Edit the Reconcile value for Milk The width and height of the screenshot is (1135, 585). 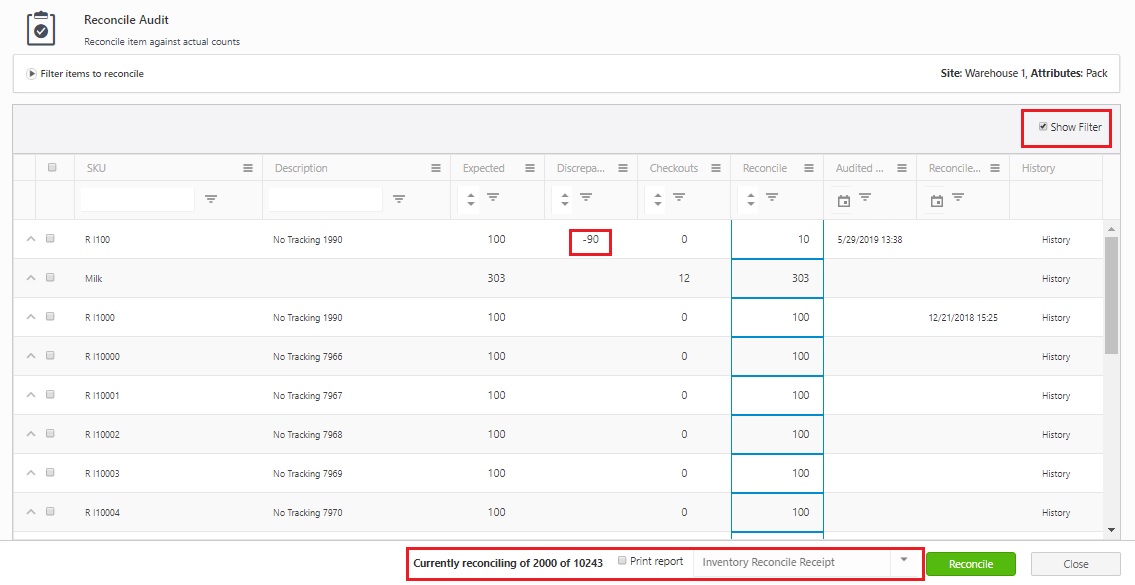coord(777,278)
